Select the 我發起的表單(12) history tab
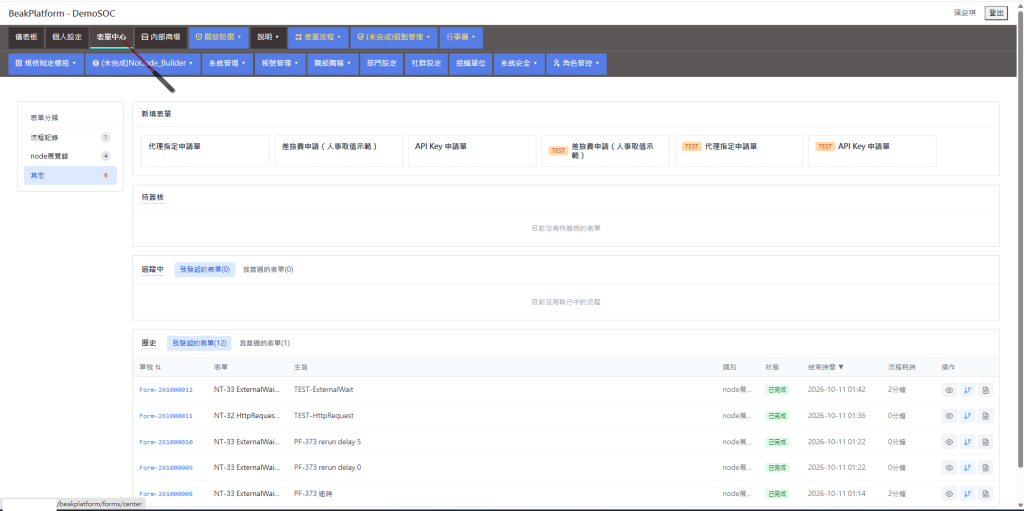The width and height of the screenshot is (1024, 511). [x=197, y=343]
